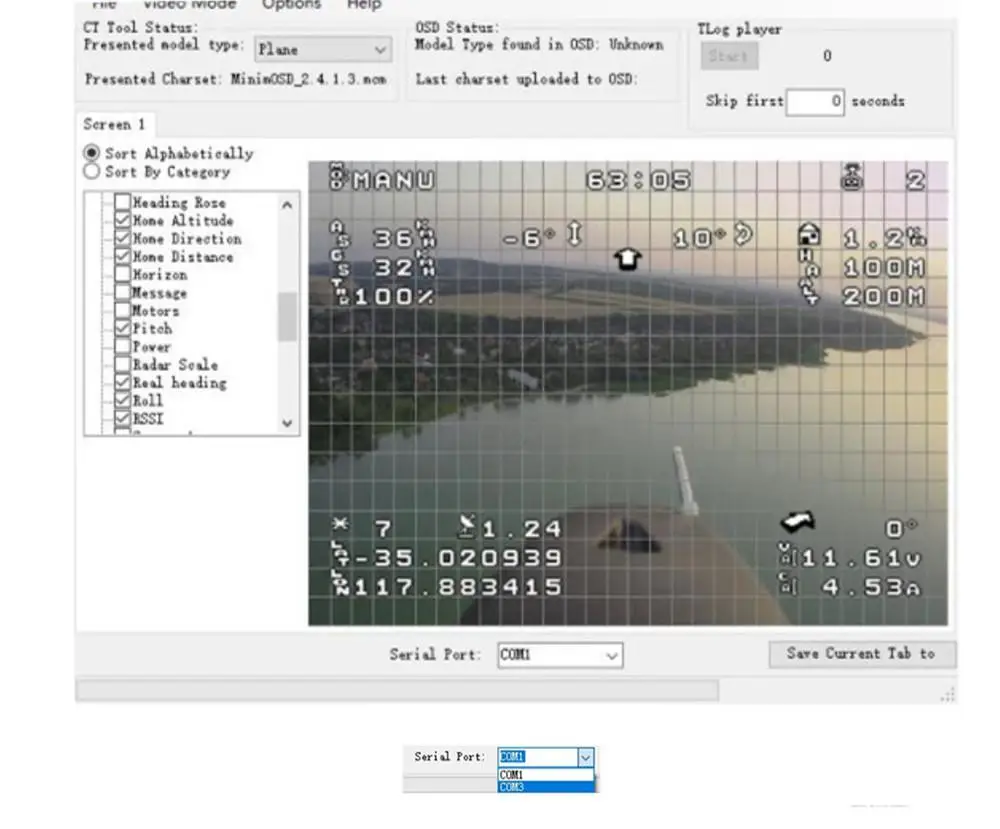1000x829 pixels.
Task: Select the altitude icon beside 200M
Action: click(809, 292)
